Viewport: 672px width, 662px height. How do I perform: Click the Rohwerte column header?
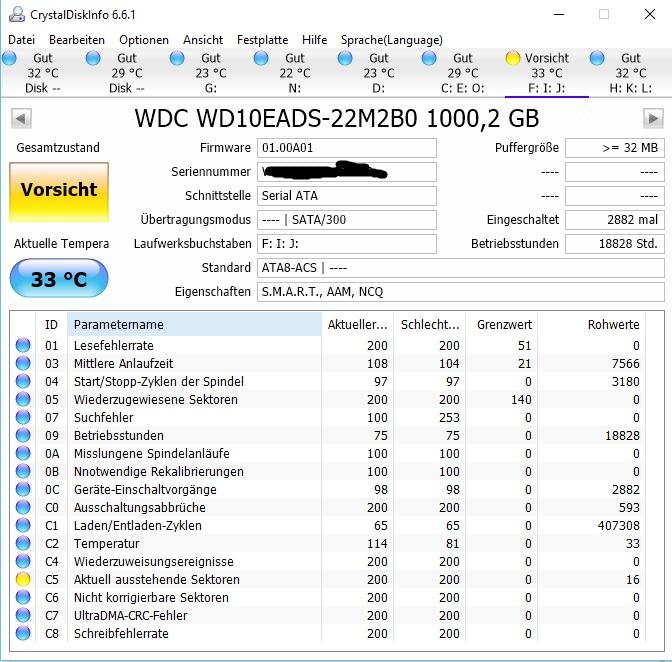pyautogui.click(x=591, y=324)
